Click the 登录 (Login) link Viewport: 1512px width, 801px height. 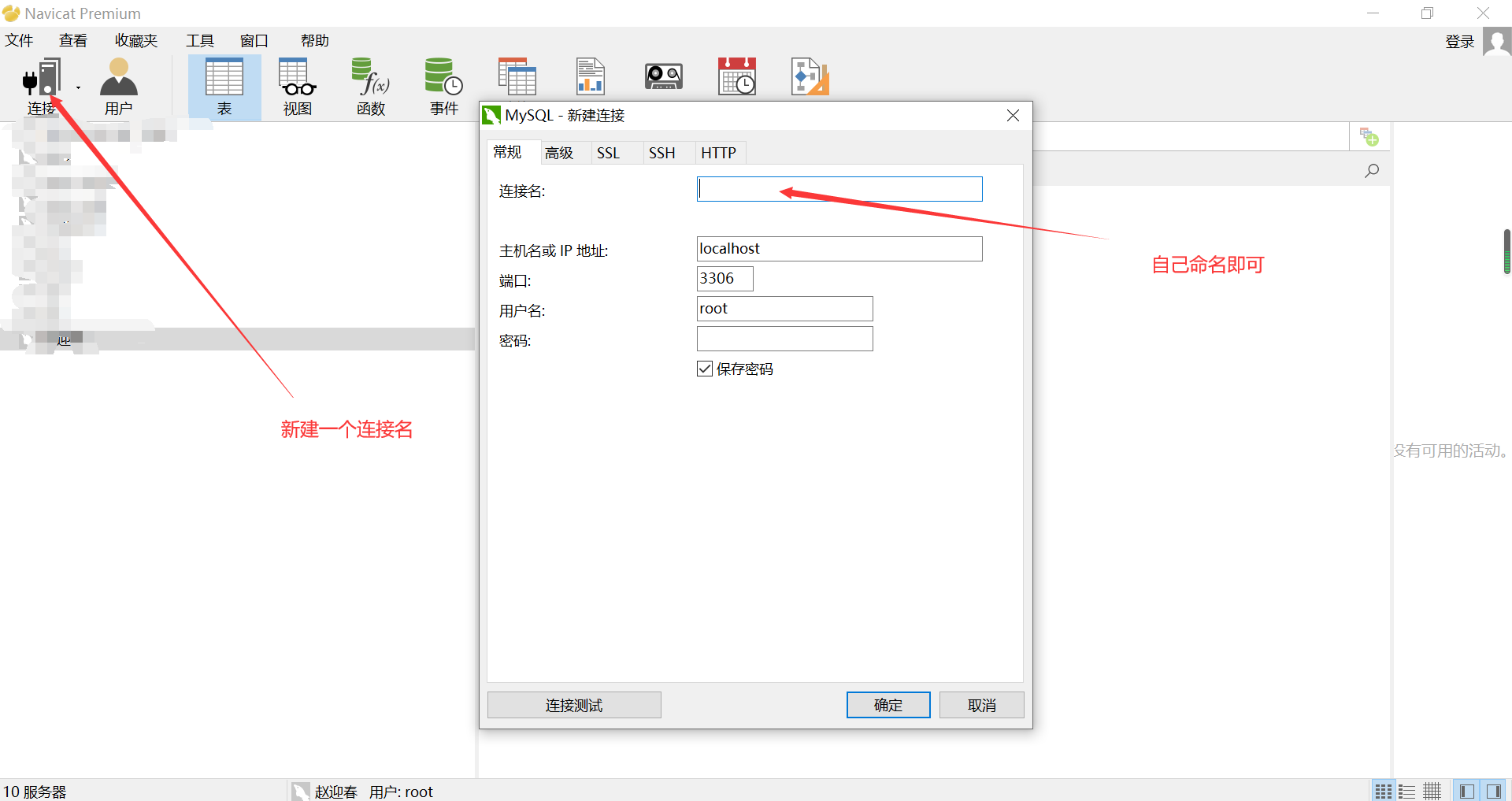1459,42
